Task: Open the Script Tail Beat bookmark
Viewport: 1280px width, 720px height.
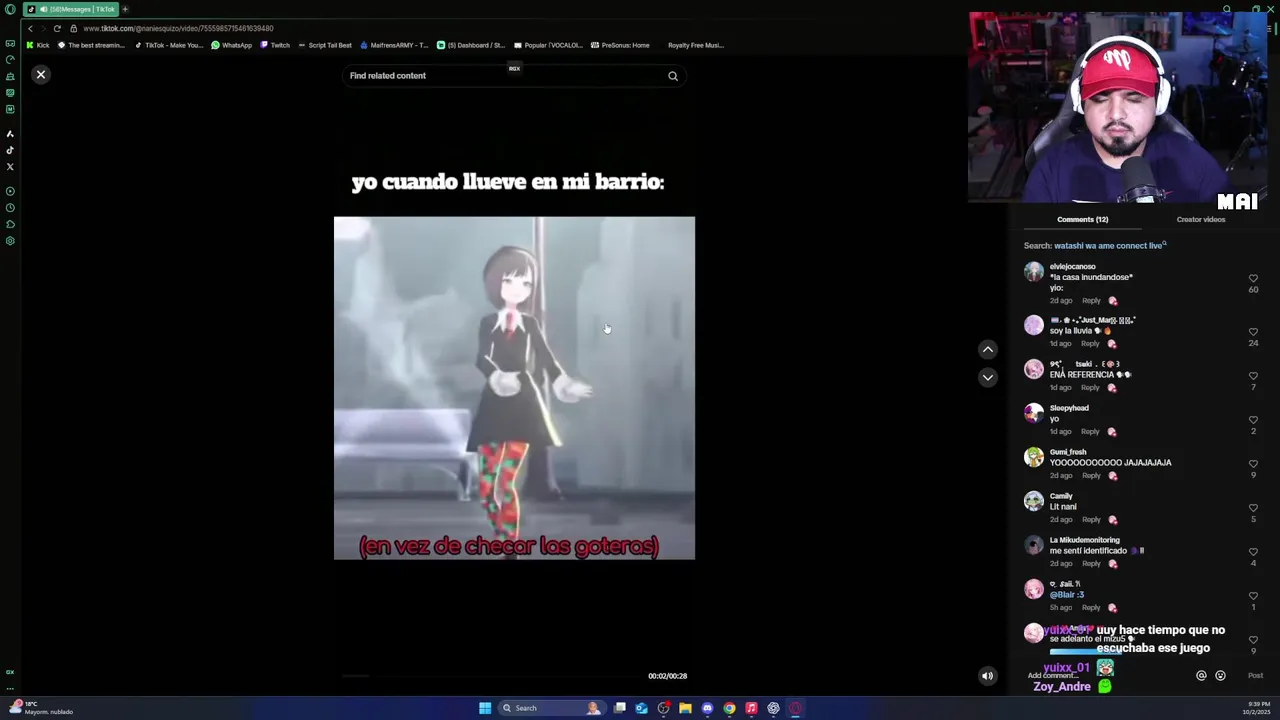Action: 325,45
